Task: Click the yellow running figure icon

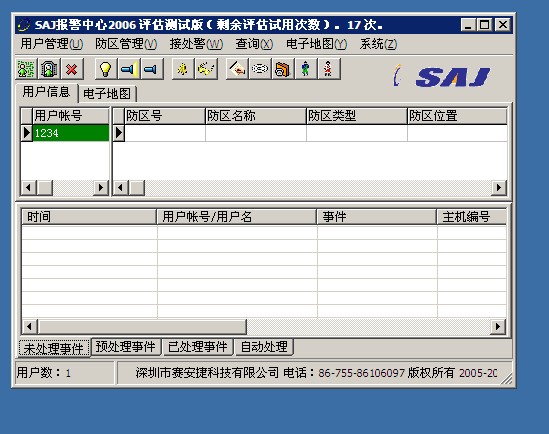Action: pyautogui.click(x=183, y=69)
